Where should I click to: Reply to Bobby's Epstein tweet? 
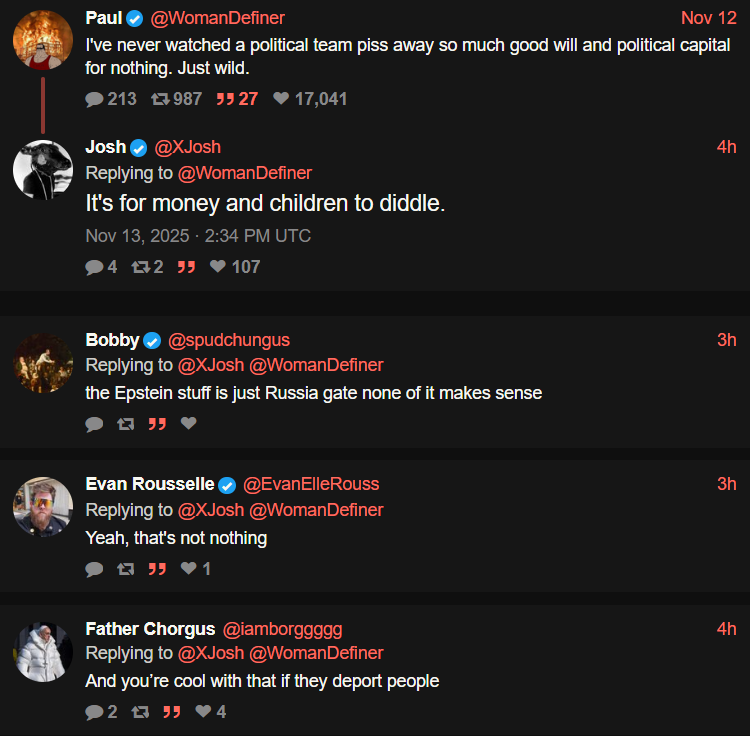pos(95,424)
